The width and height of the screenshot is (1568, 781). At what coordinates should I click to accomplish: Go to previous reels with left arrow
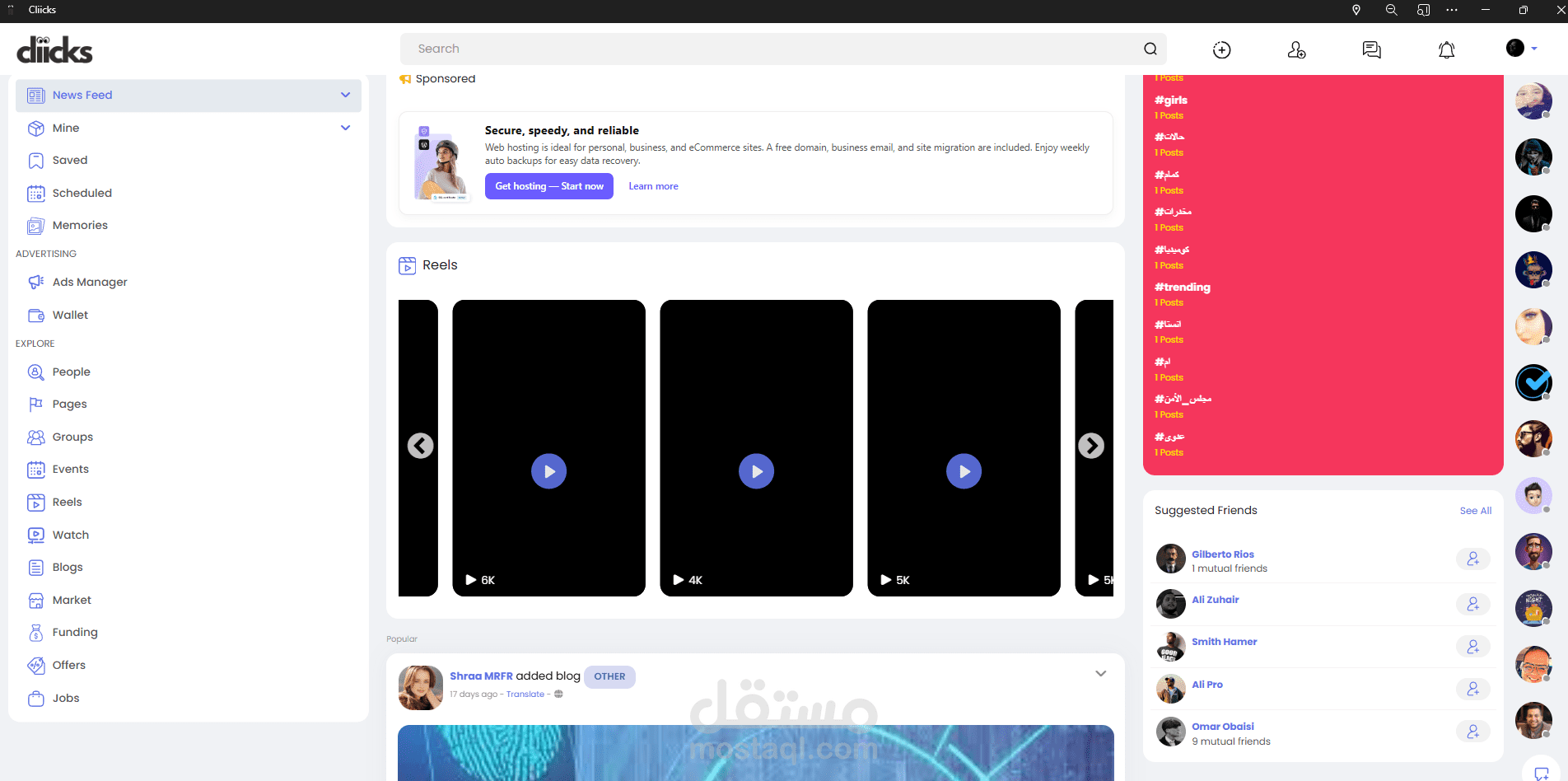421,446
